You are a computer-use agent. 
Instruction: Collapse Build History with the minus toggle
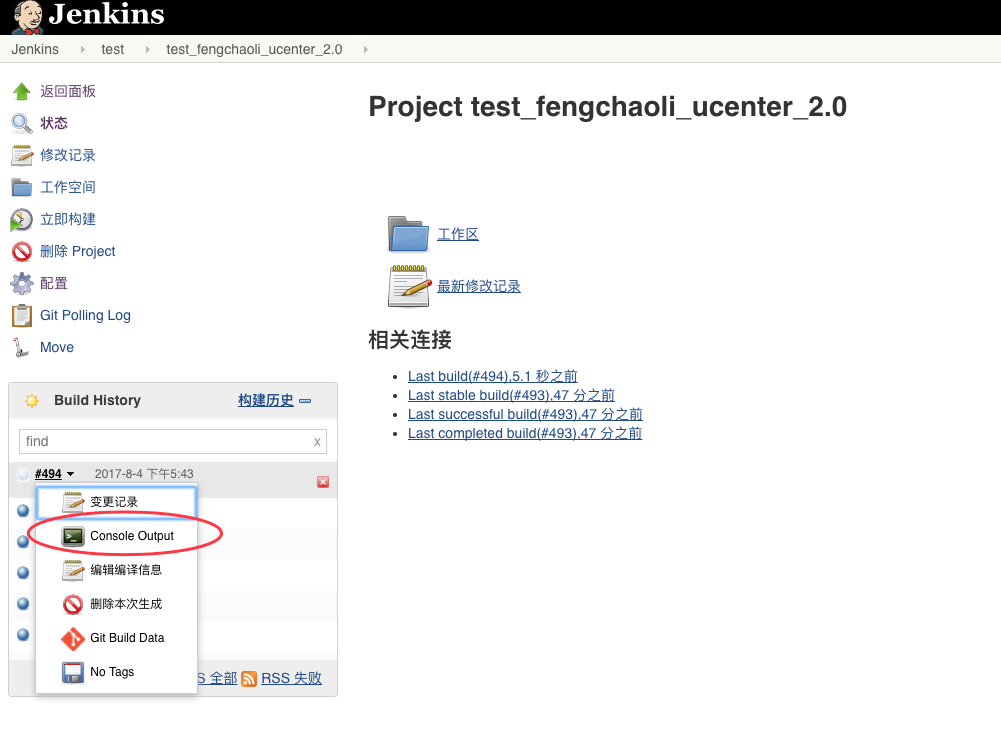(x=305, y=401)
